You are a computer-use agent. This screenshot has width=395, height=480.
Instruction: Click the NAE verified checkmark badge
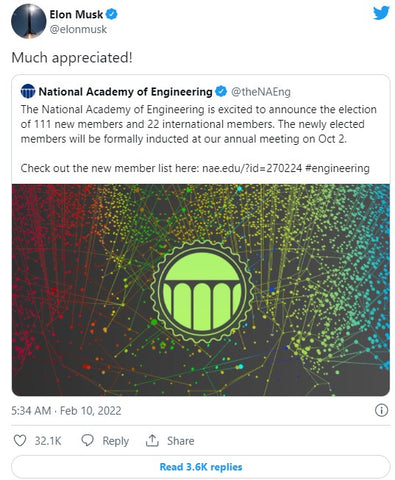[221, 91]
